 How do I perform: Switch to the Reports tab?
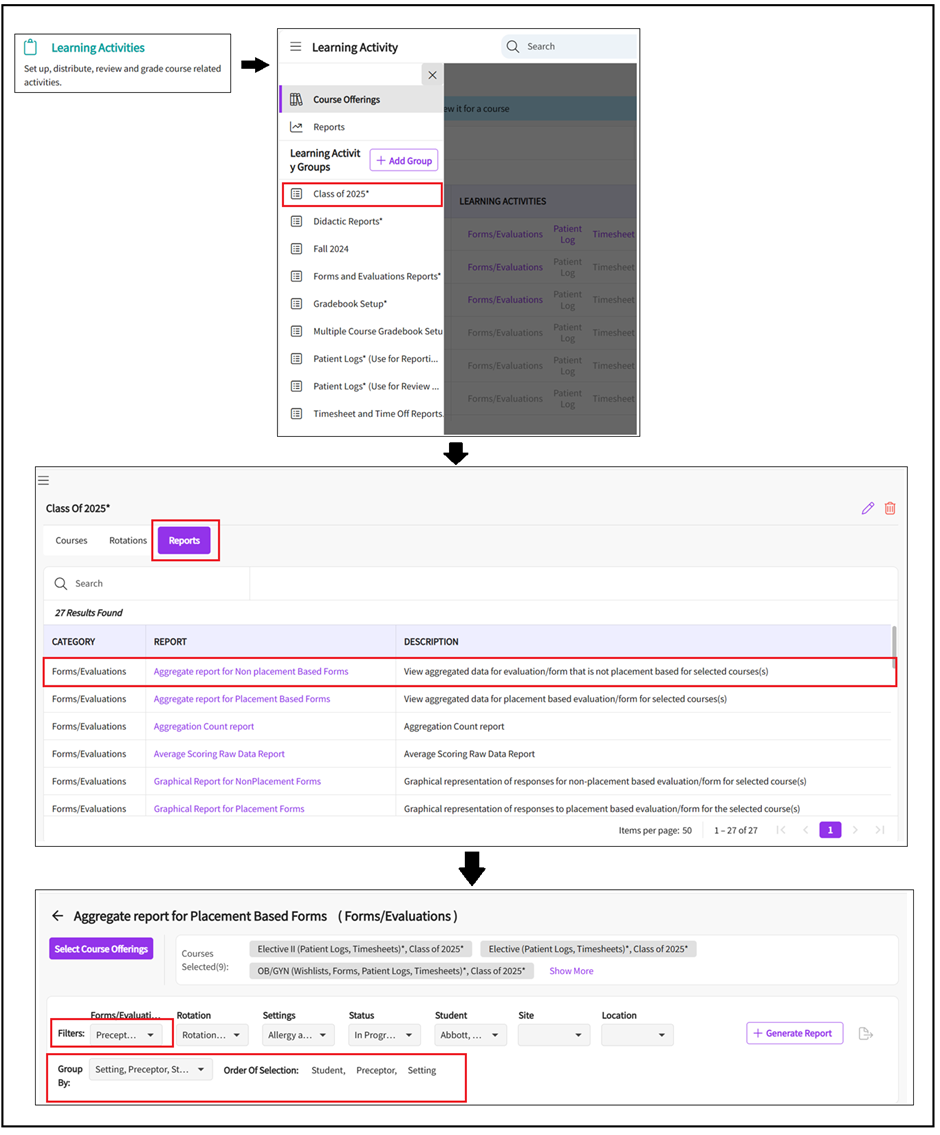[184, 541]
